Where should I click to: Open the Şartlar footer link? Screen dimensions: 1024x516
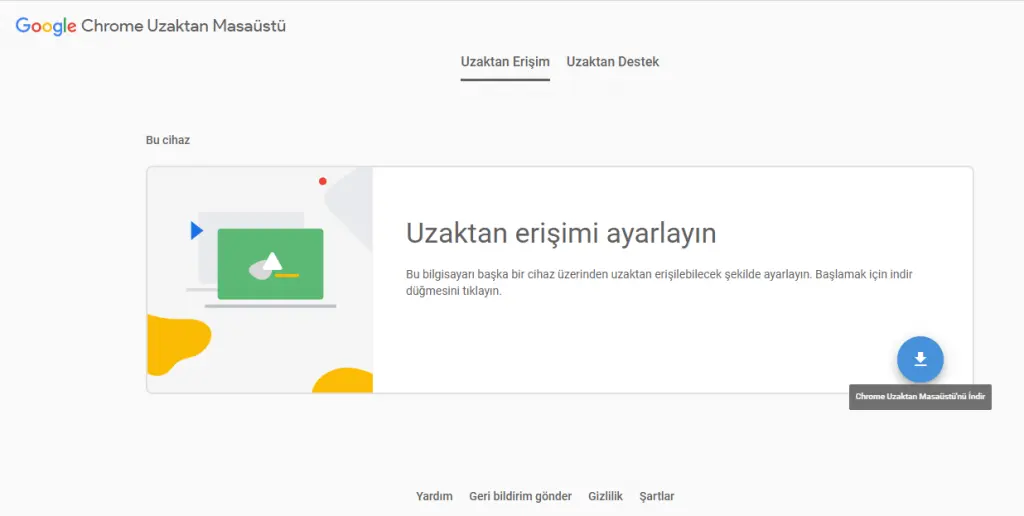tap(657, 496)
